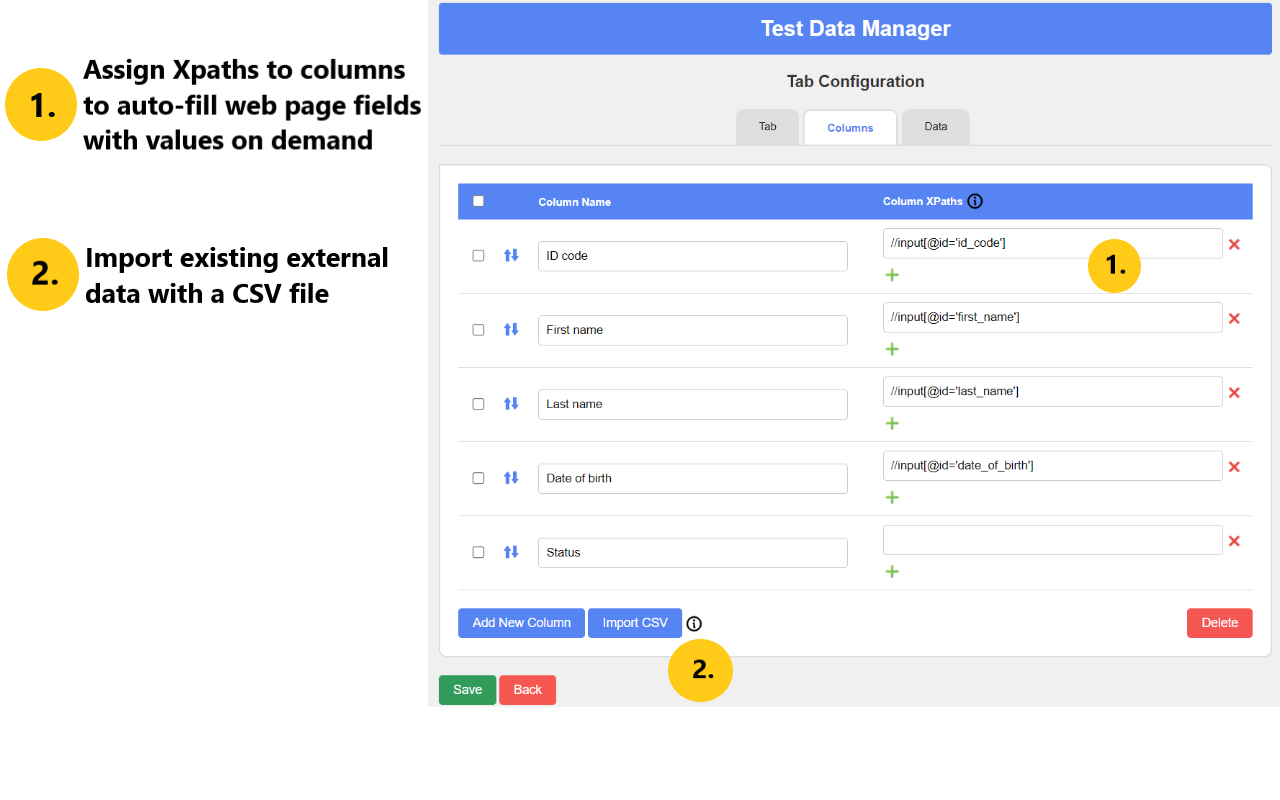Open the Data tab
This screenshot has height=800, width=1280.
pos(935,126)
